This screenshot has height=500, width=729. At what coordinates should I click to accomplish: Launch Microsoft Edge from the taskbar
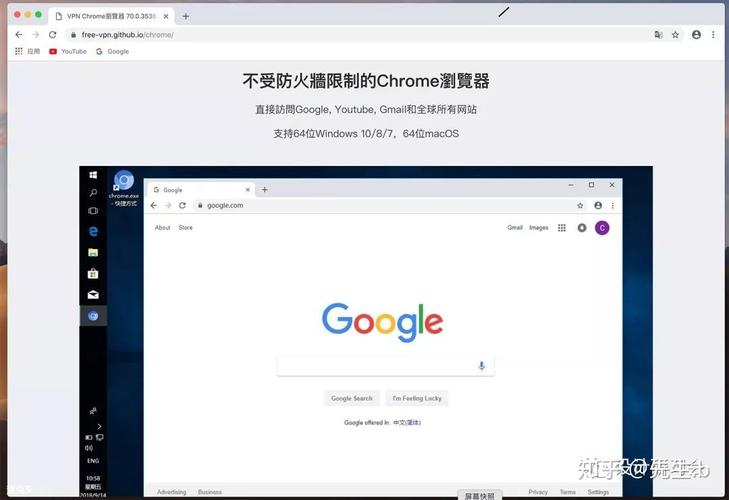pyautogui.click(x=93, y=231)
